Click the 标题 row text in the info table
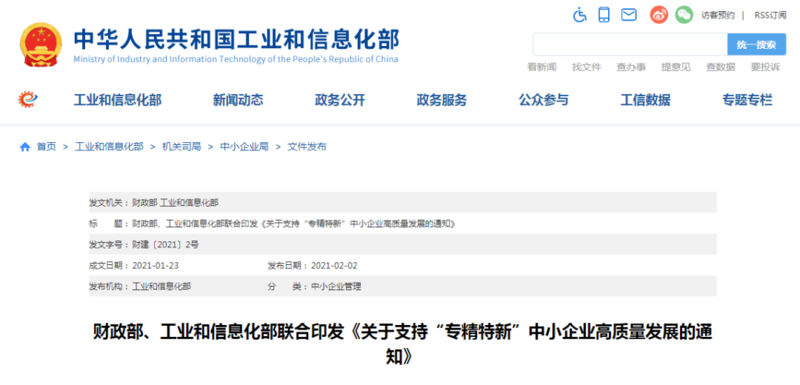Screen dimensions: 800x385 click(x=293, y=224)
